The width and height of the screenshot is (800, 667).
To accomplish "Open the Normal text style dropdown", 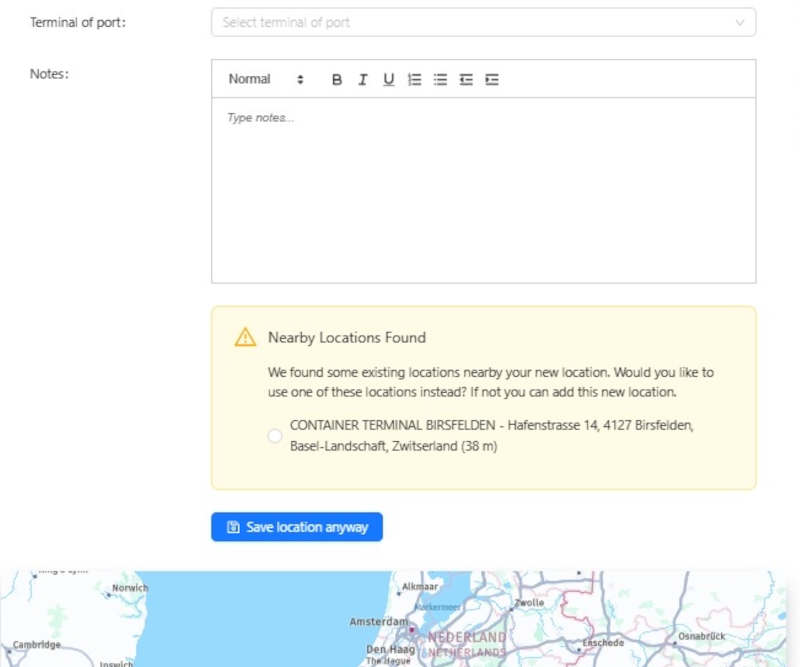I will pyautogui.click(x=266, y=79).
